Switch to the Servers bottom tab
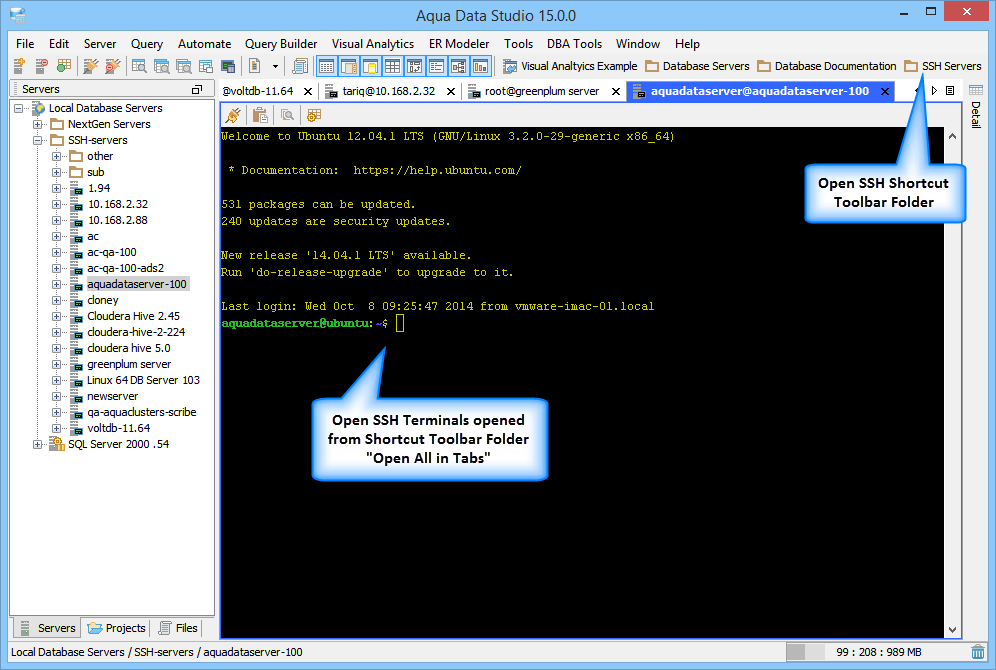The height and width of the screenshot is (670, 996). (48, 628)
